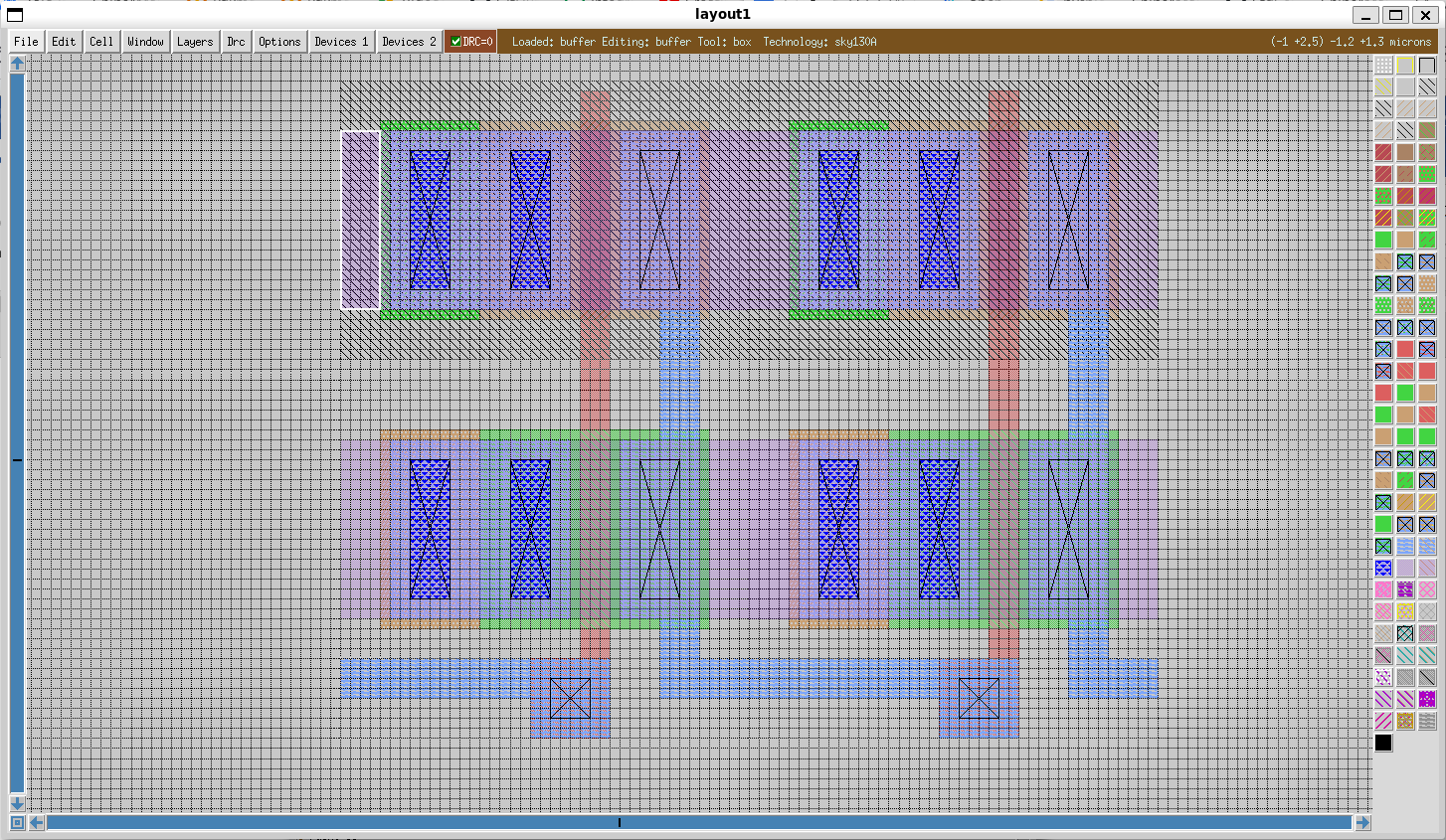The height and width of the screenshot is (840, 1446).
Task: Select the gray horizontal-lined layer swatch
Action: 1427,721
